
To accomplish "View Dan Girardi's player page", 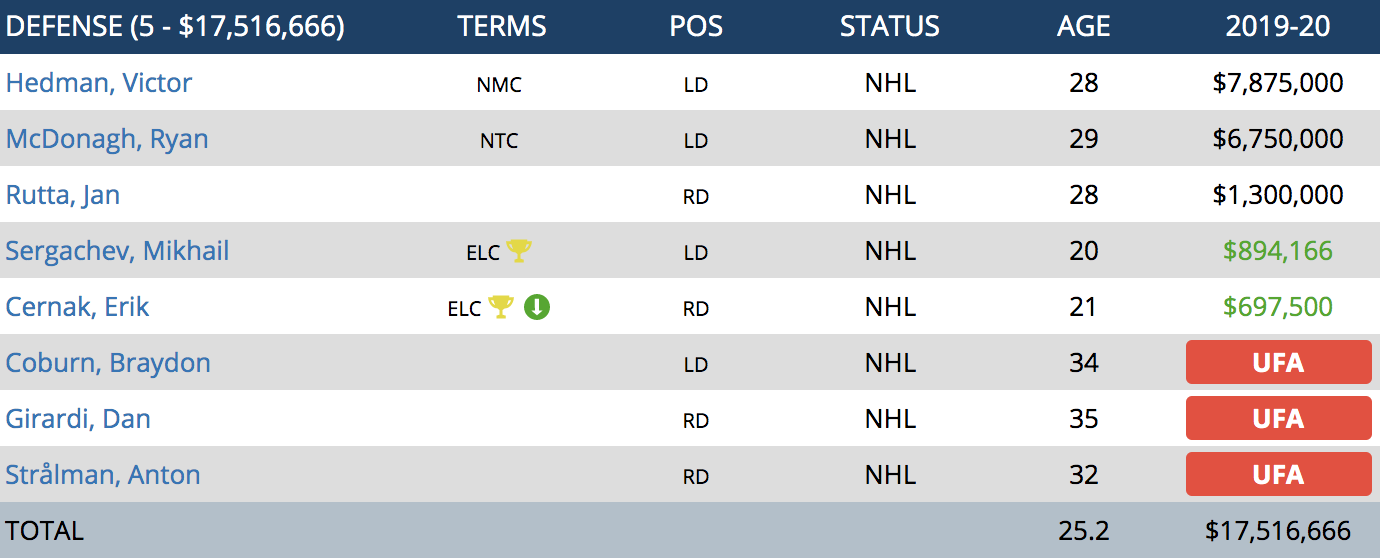I will pos(78,418).
